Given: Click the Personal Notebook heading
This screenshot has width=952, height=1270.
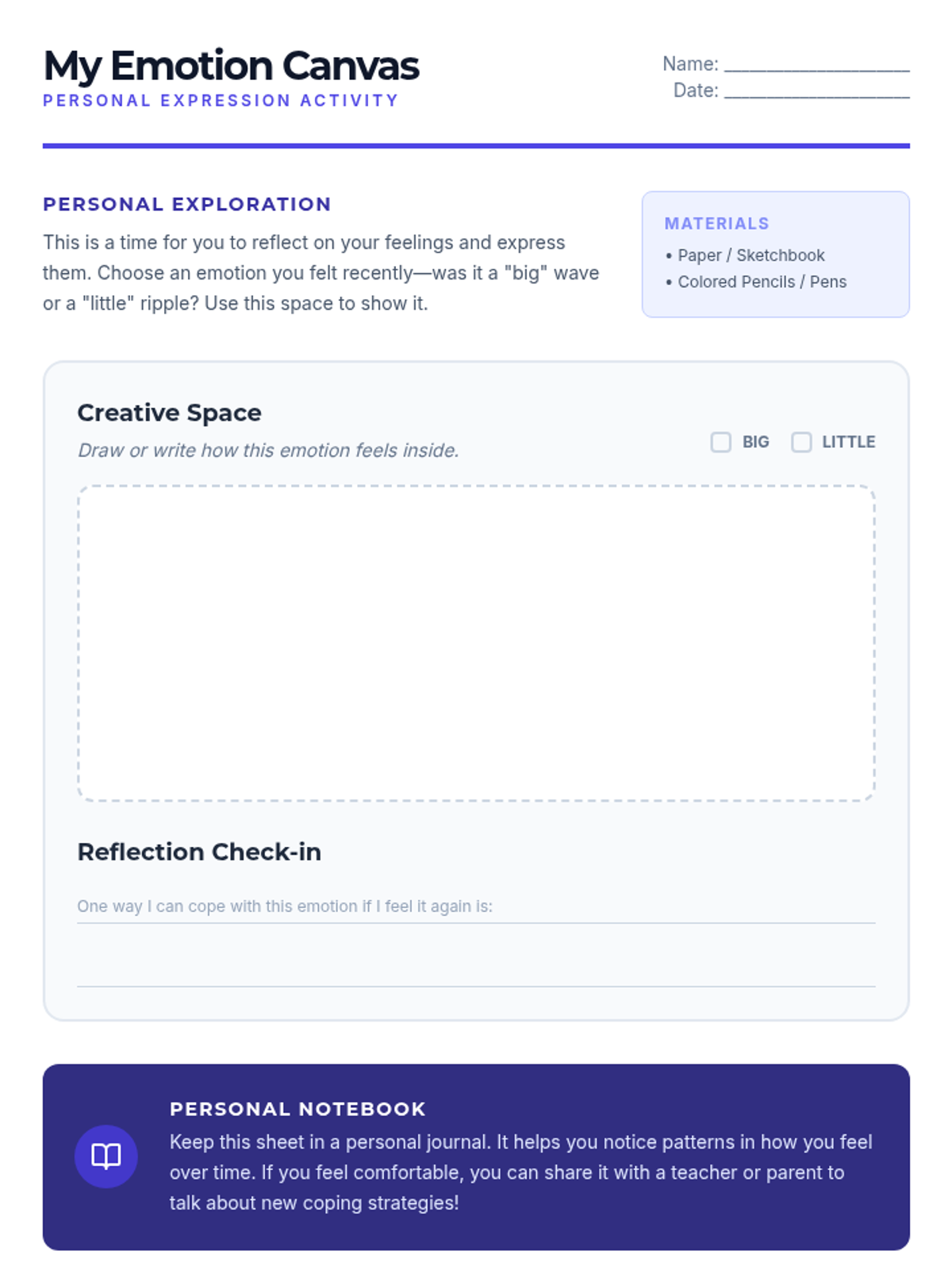Looking at the screenshot, I should click(x=297, y=1109).
